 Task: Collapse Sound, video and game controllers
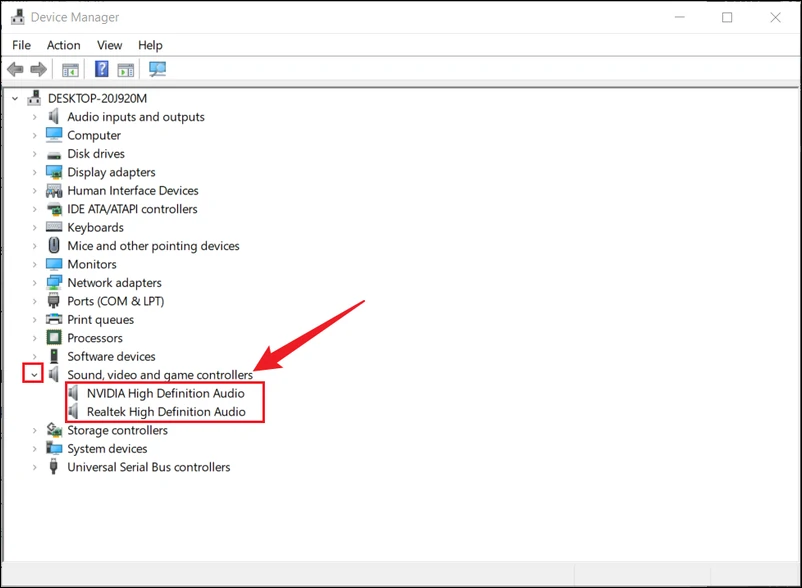(x=34, y=375)
